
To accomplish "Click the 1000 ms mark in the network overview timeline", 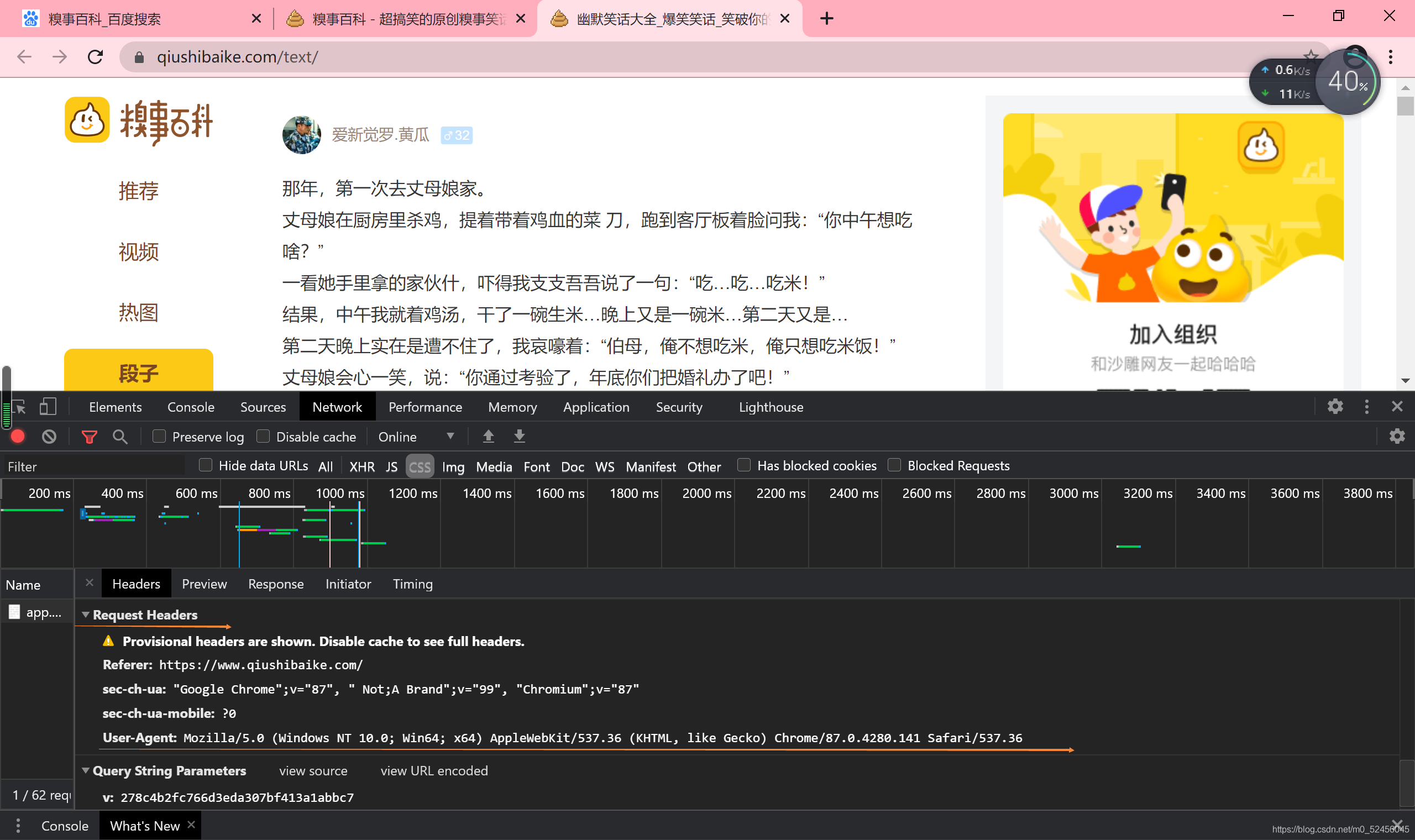I will [x=339, y=493].
